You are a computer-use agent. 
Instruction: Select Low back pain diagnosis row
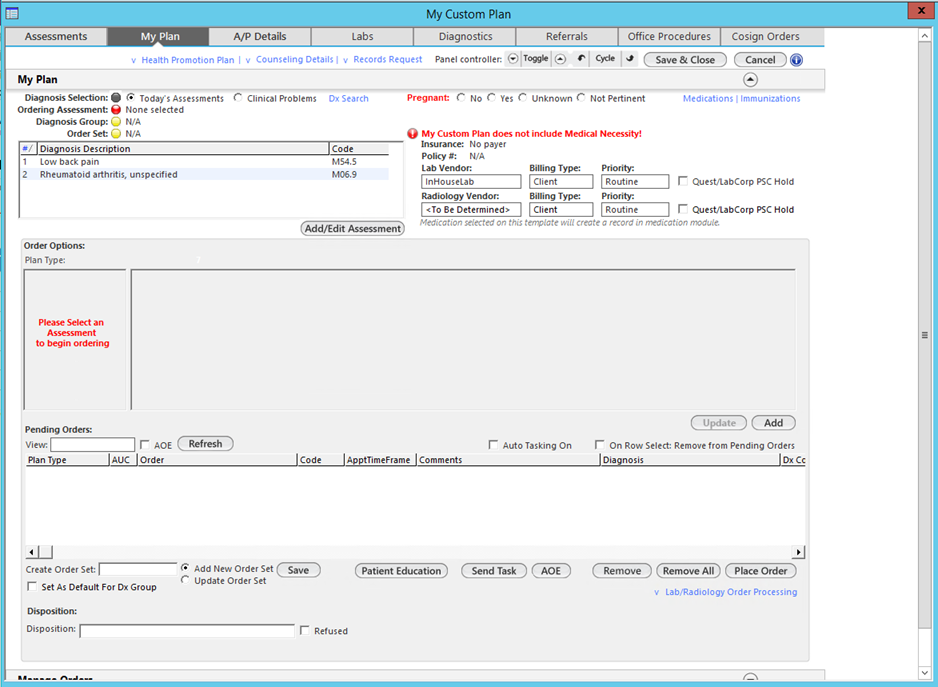point(205,162)
